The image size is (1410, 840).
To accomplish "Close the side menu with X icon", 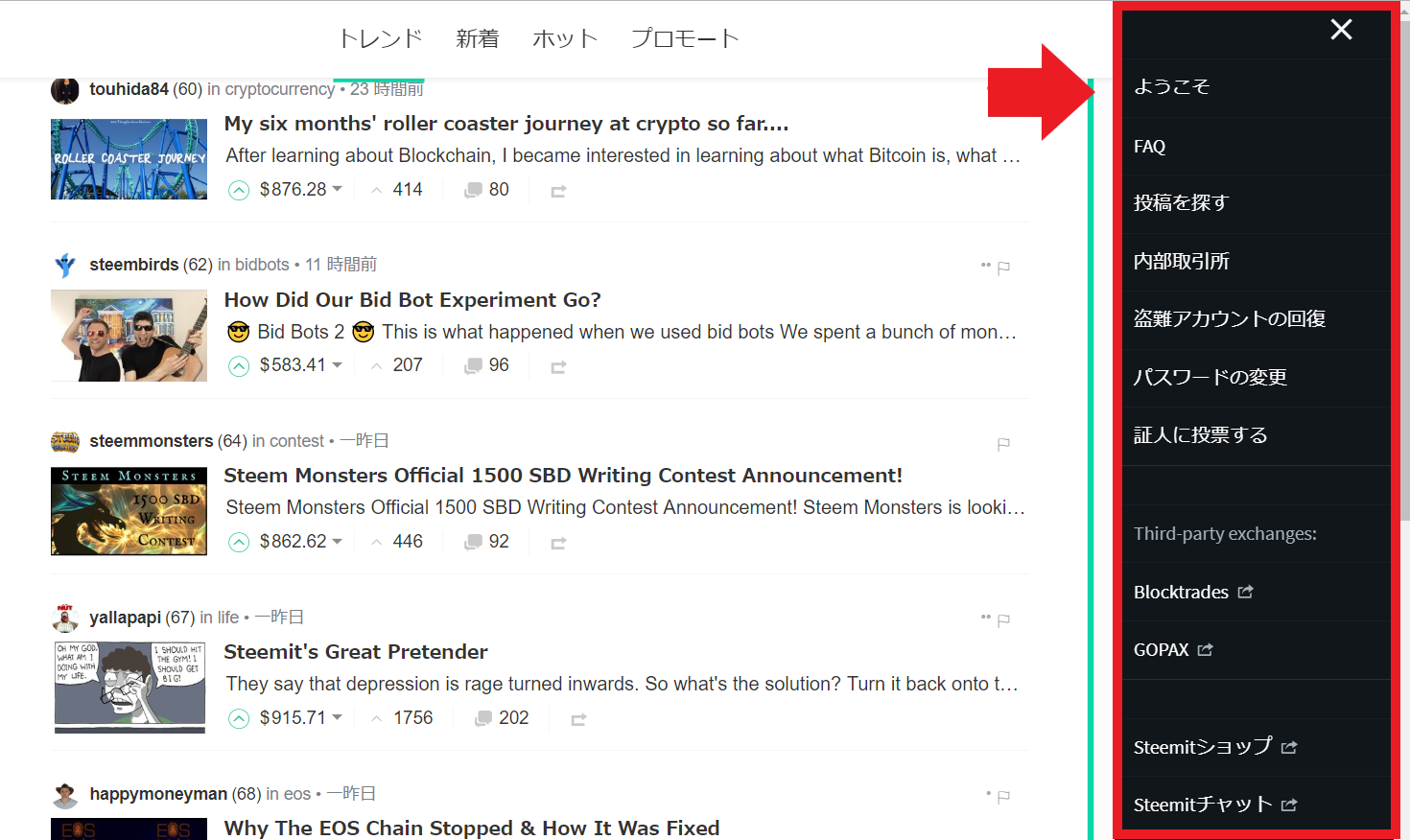I will [1341, 30].
